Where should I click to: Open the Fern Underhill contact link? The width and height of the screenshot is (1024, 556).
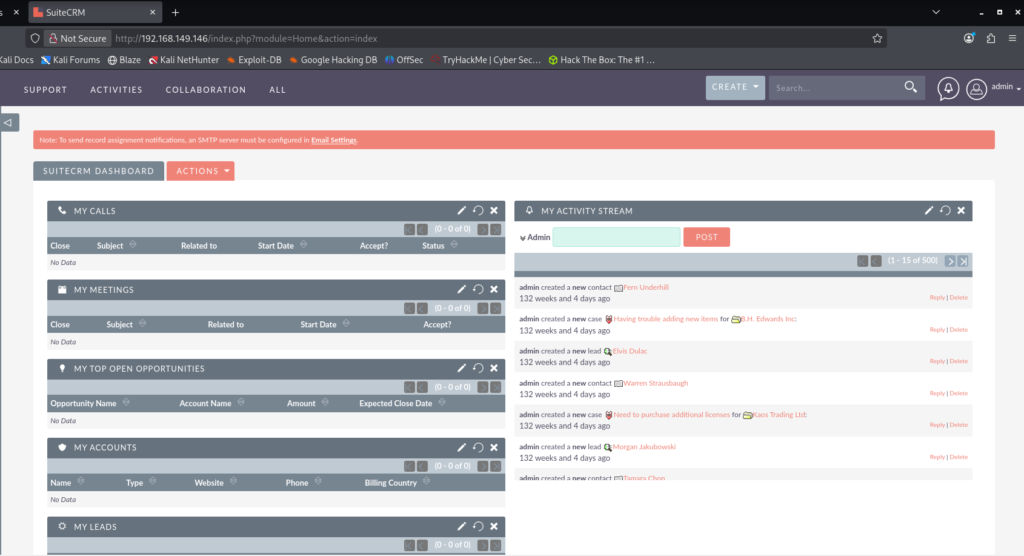click(x=645, y=287)
